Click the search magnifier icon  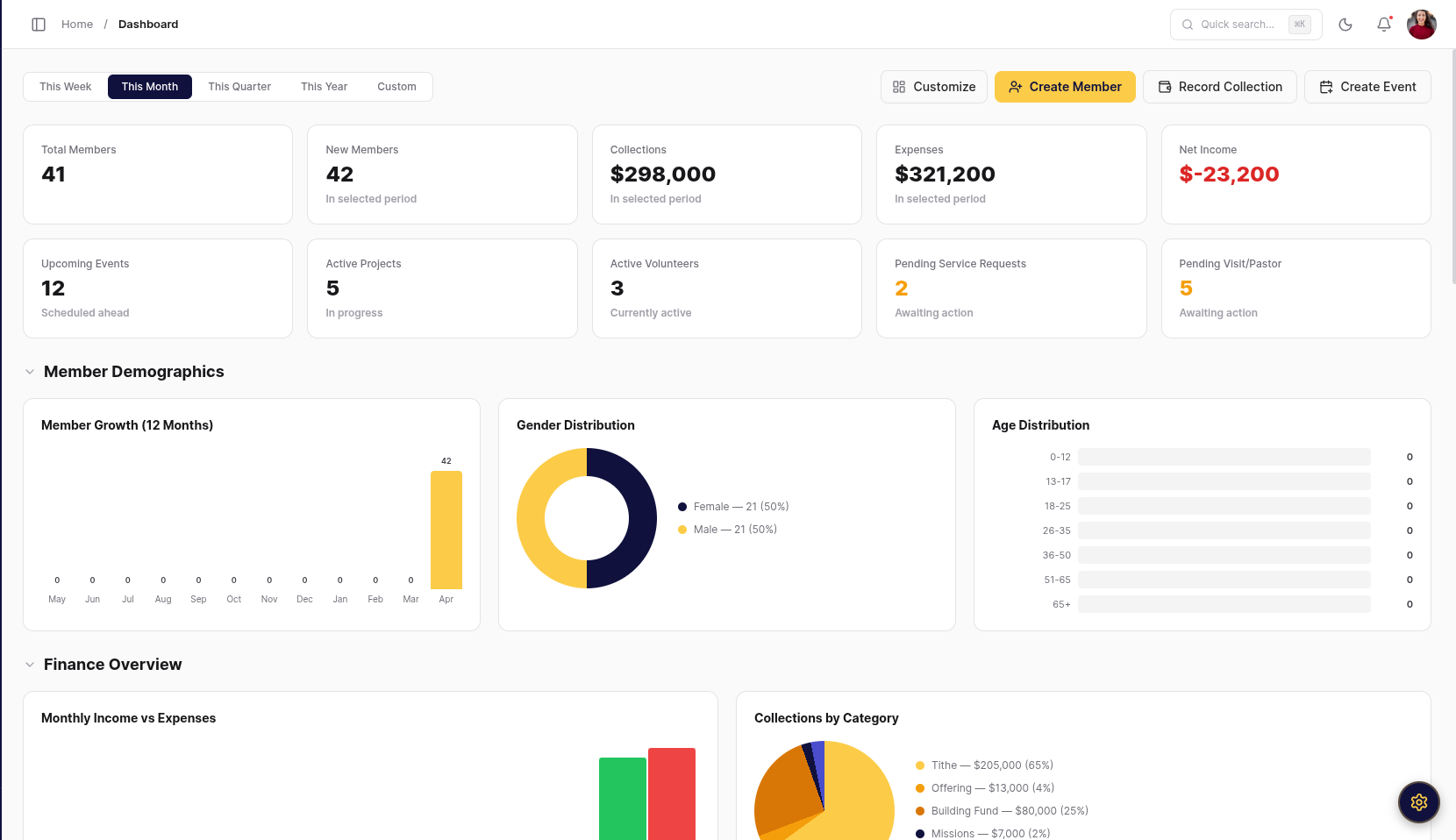click(x=1188, y=25)
